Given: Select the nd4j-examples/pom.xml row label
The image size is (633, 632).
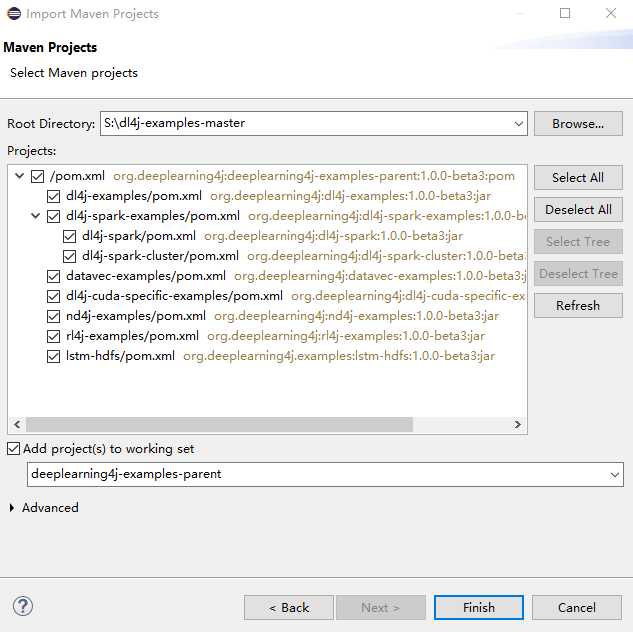Looking at the screenshot, I should [x=136, y=316].
